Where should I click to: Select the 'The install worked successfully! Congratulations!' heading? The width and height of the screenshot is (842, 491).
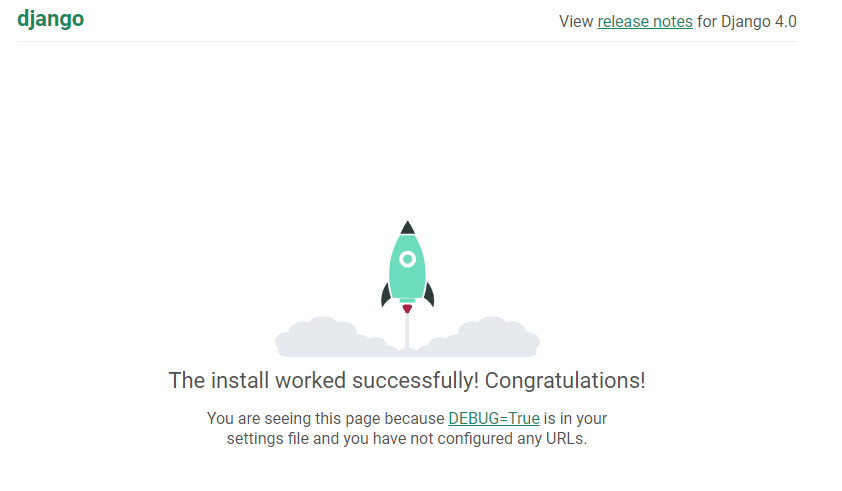click(x=407, y=380)
